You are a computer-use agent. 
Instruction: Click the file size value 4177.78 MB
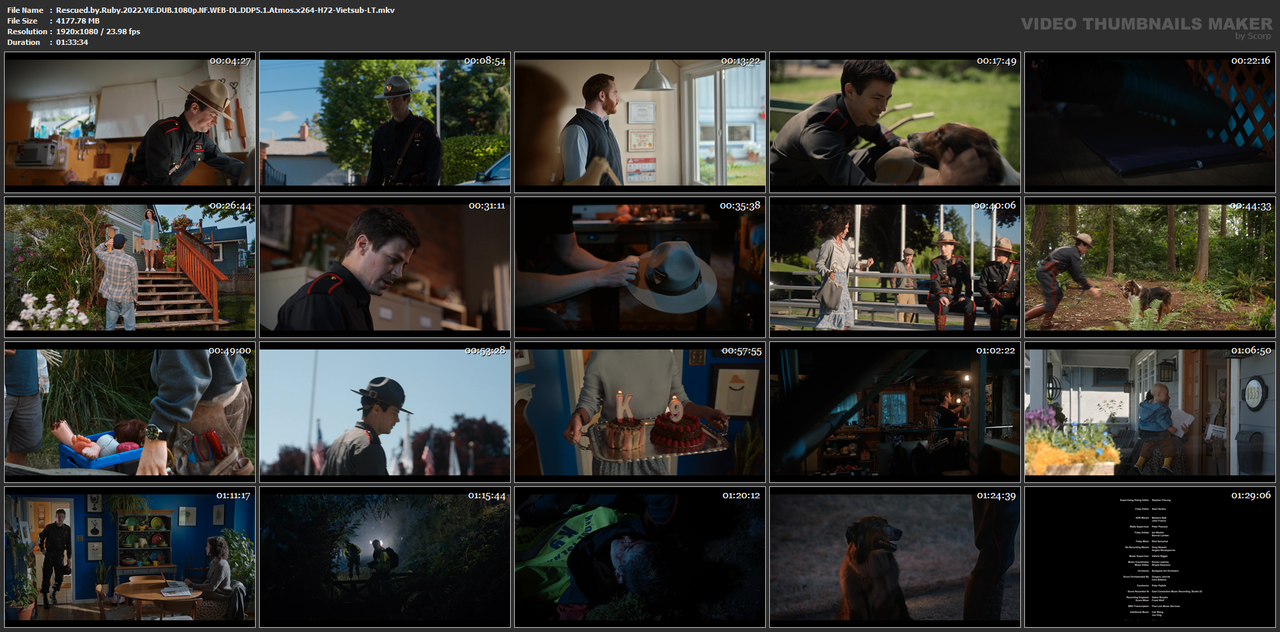click(78, 20)
